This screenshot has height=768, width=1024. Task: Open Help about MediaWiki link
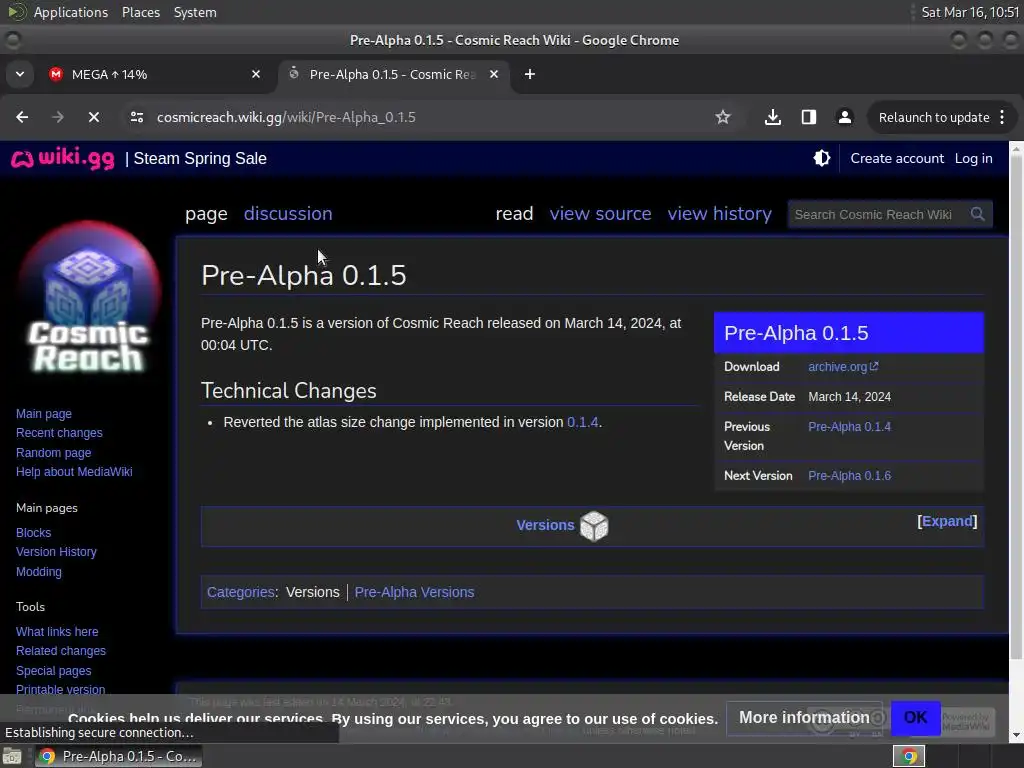click(x=74, y=472)
